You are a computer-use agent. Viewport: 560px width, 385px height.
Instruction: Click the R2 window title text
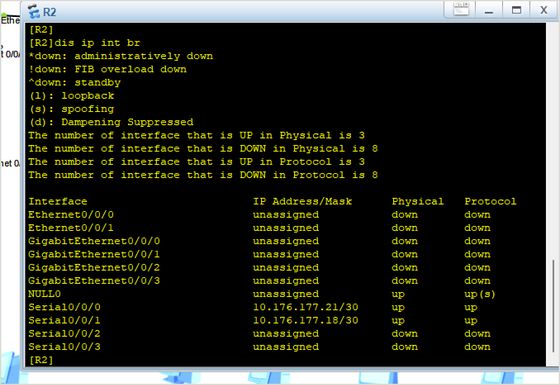point(50,12)
